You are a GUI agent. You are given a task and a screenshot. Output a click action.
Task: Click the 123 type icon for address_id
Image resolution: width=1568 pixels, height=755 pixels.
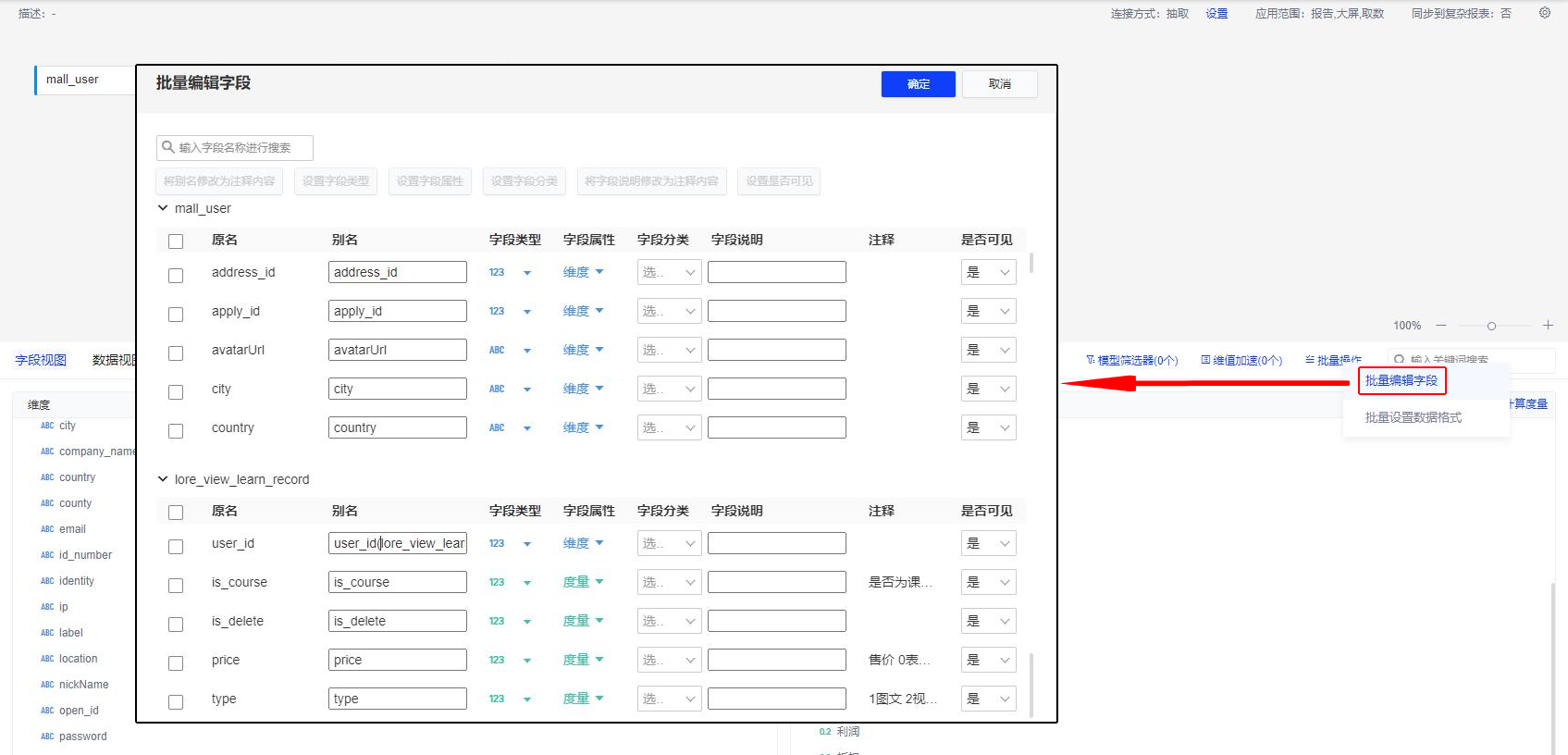click(497, 273)
